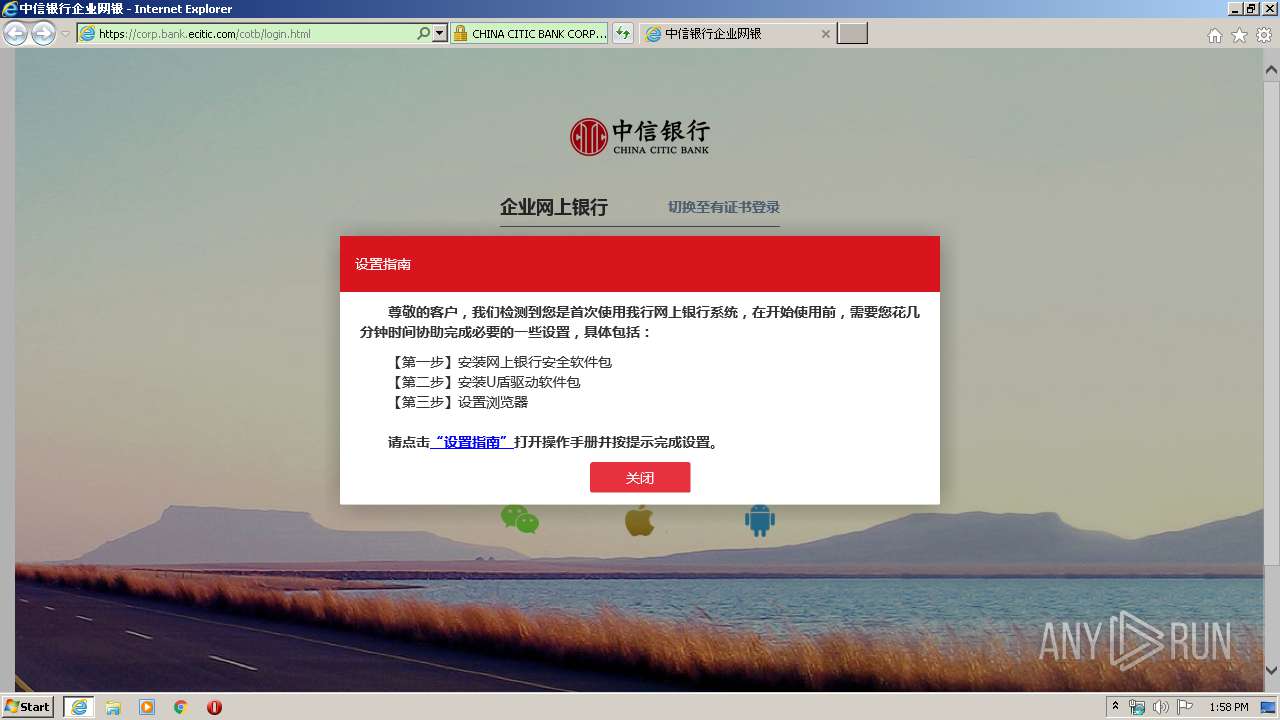The height and width of the screenshot is (720, 1280).
Task: Click the browser Forward arrow button
Action: click(x=43, y=34)
